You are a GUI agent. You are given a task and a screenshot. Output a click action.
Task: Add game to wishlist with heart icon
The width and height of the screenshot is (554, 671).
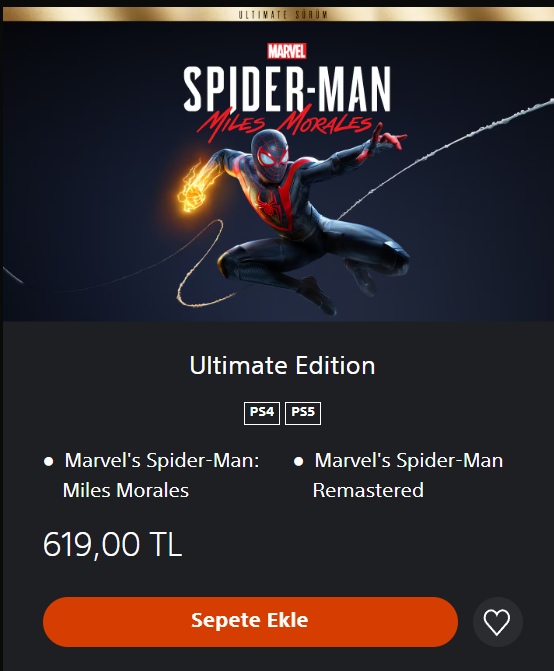click(498, 622)
